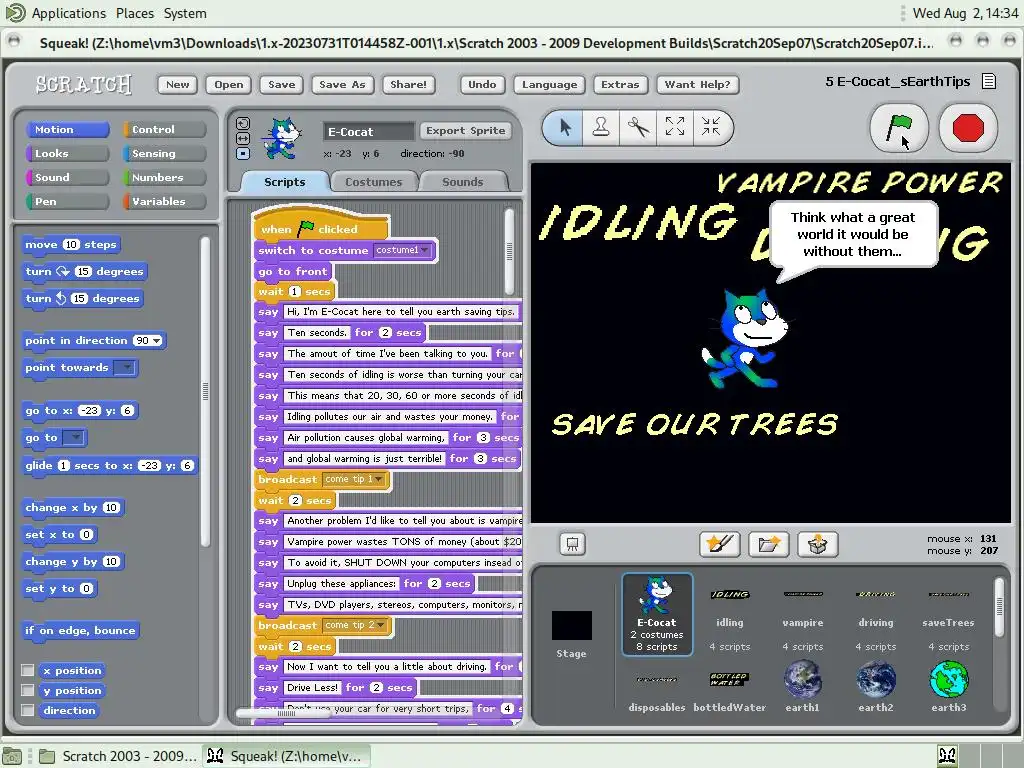
Task: Click the green flag start button
Action: coord(899,127)
